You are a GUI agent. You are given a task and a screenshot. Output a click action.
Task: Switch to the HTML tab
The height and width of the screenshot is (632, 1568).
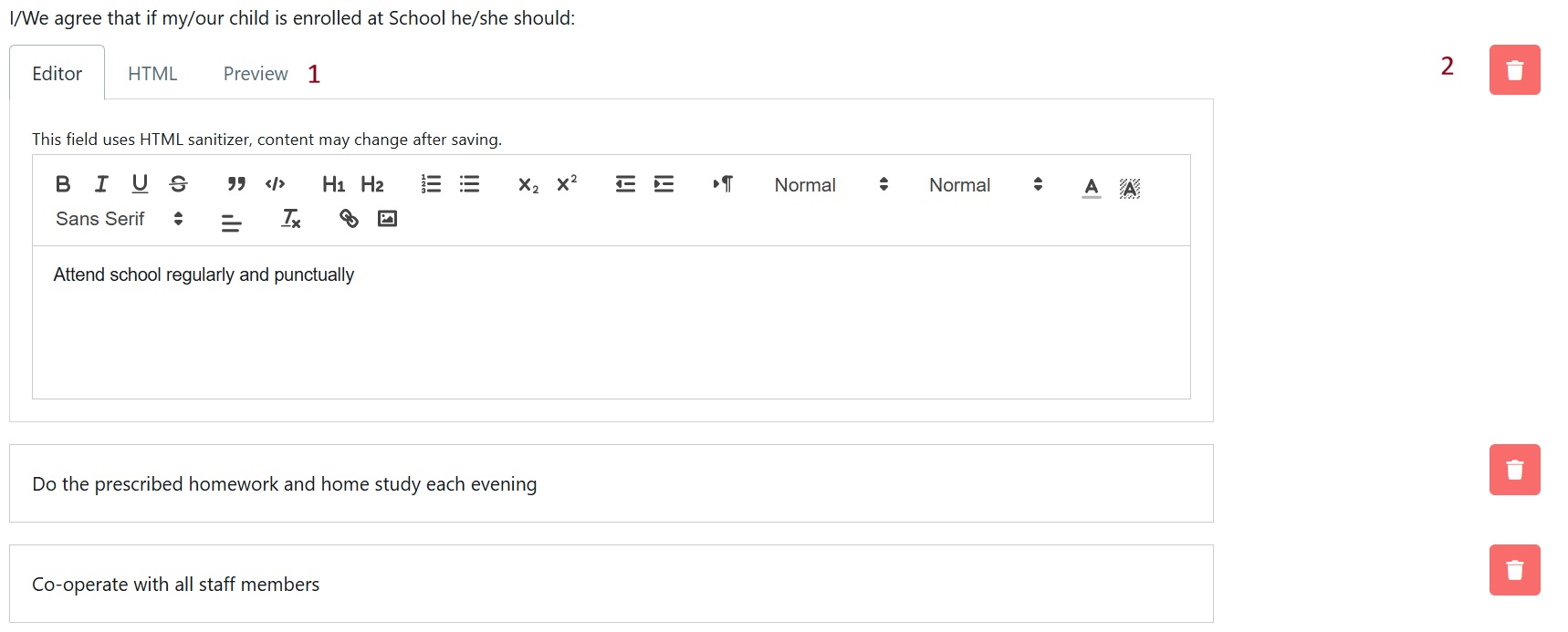click(x=152, y=74)
